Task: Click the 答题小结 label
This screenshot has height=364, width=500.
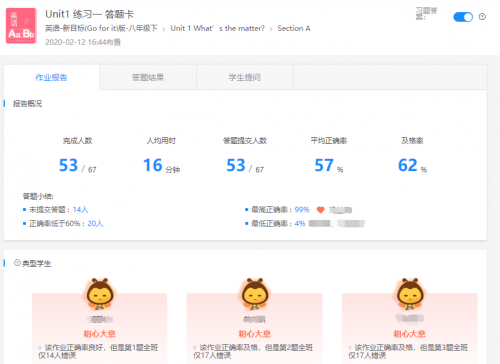Action: point(38,196)
